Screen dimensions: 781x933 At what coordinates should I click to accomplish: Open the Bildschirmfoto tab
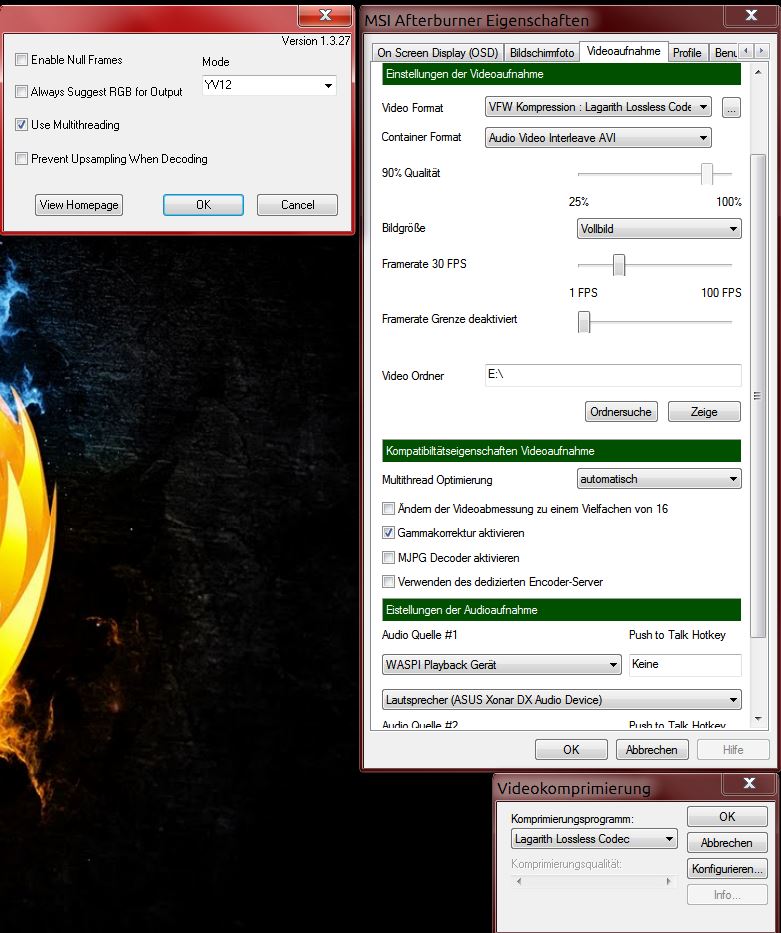coord(542,52)
